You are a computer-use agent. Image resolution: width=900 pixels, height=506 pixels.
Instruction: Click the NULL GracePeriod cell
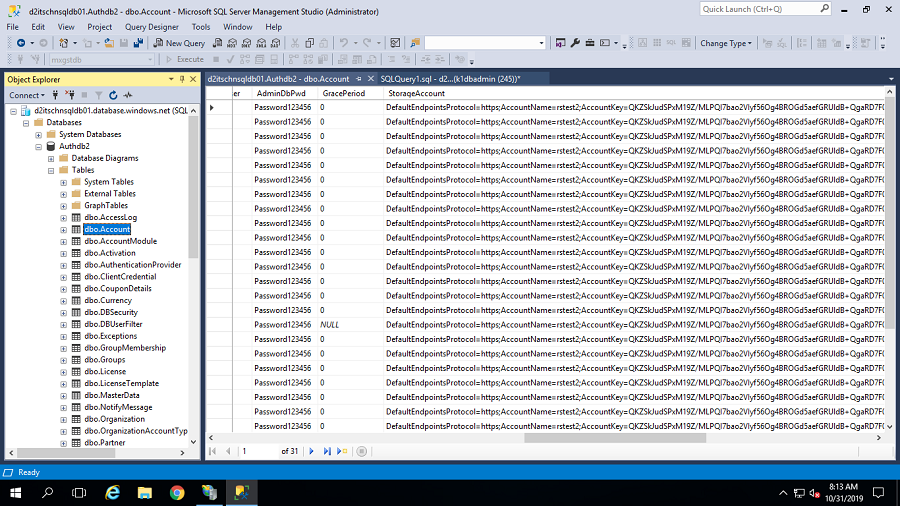click(x=350, y=325)
